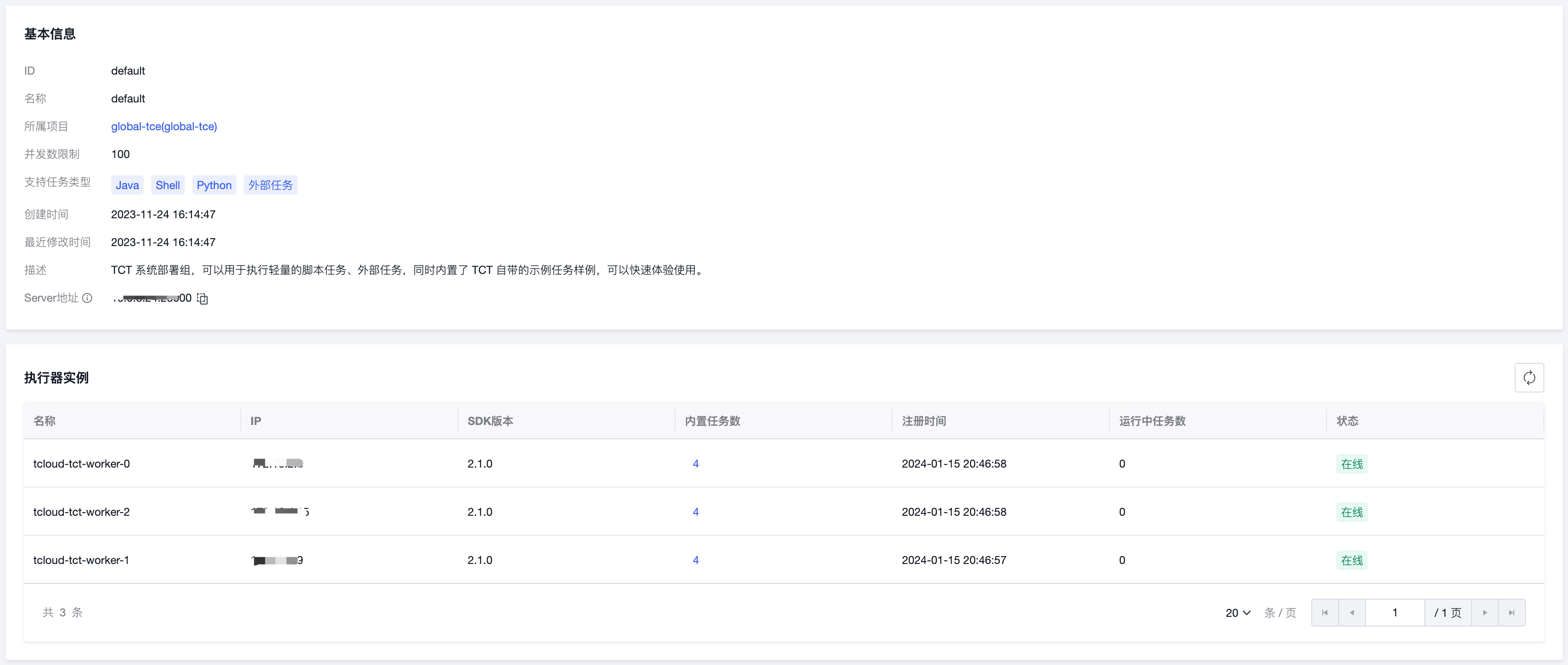
Task: Click the SDK版本 column header
Action: (x=490, y=421)
